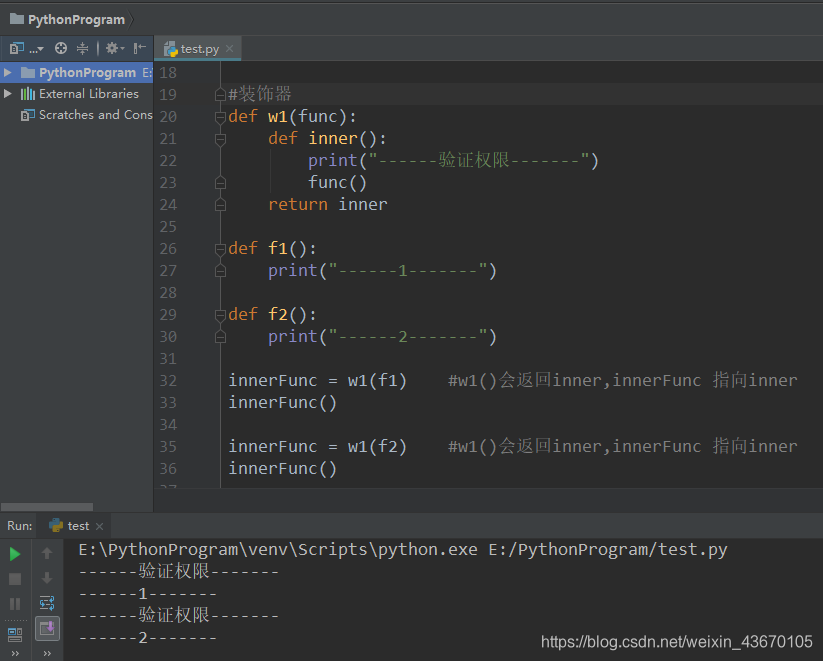Viewport: 823px width, 661px height.
Task: Click fold end marker on line 27
Action: click(220, 271)
